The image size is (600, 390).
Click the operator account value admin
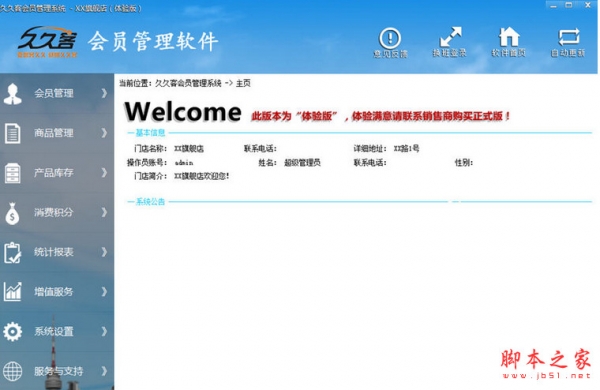pyautogui.click(x=184, y=163)
